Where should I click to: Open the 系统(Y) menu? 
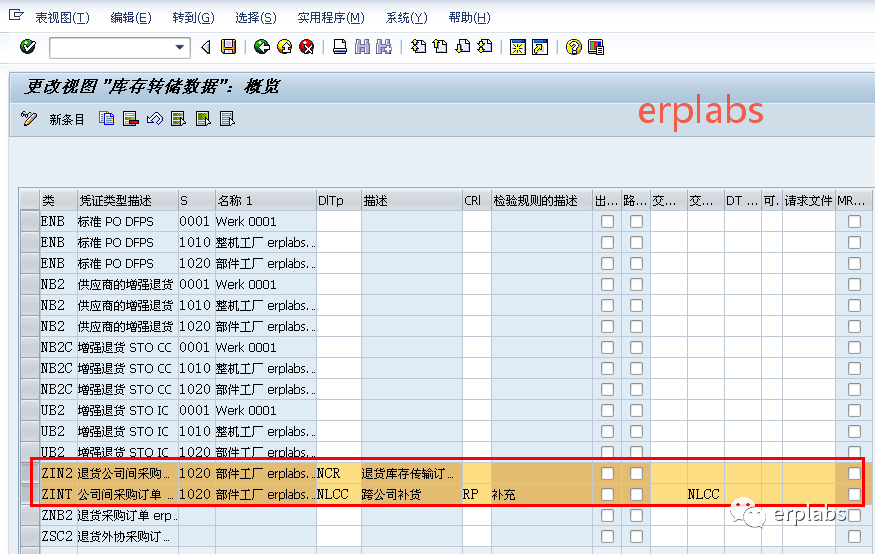(406, 18)
